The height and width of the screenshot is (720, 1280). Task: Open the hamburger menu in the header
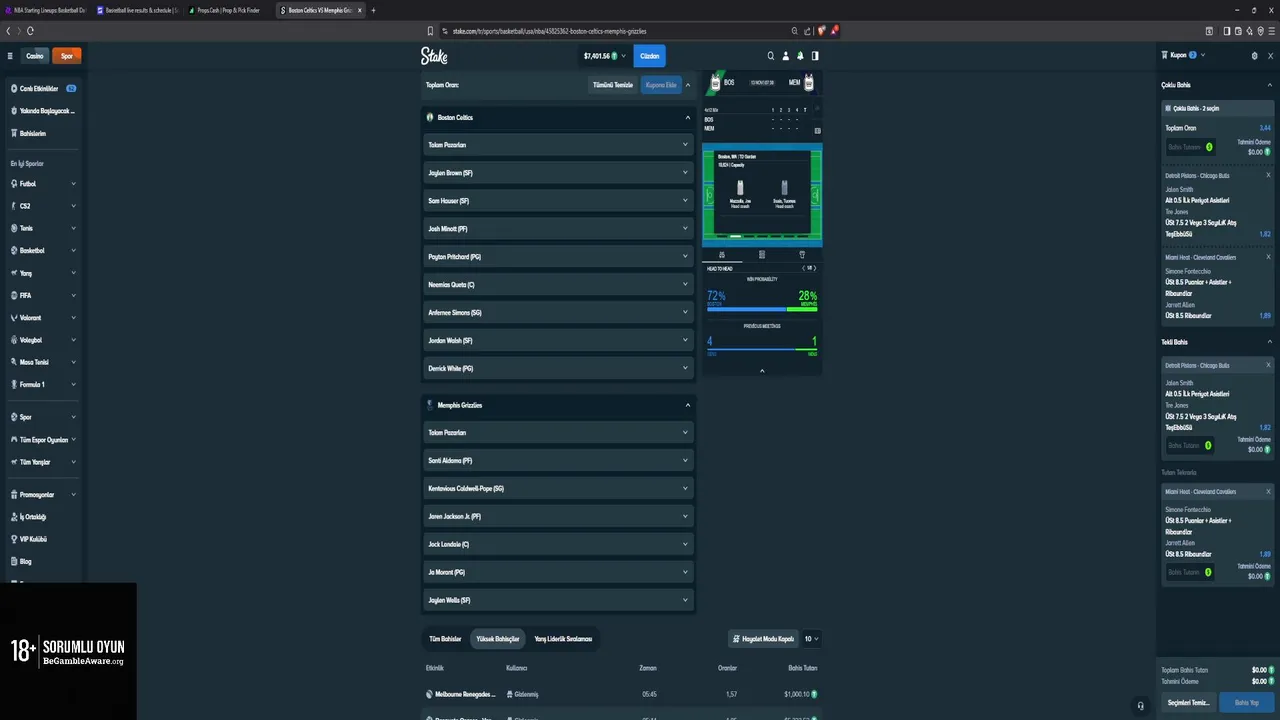10,56
